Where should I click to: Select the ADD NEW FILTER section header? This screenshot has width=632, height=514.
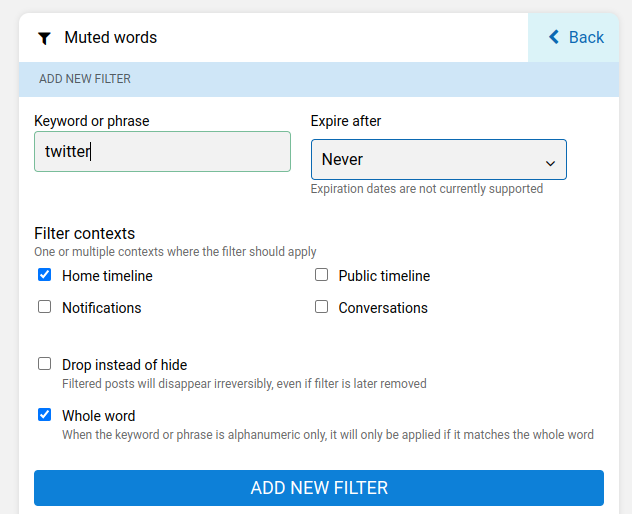(x=85, y=79)
